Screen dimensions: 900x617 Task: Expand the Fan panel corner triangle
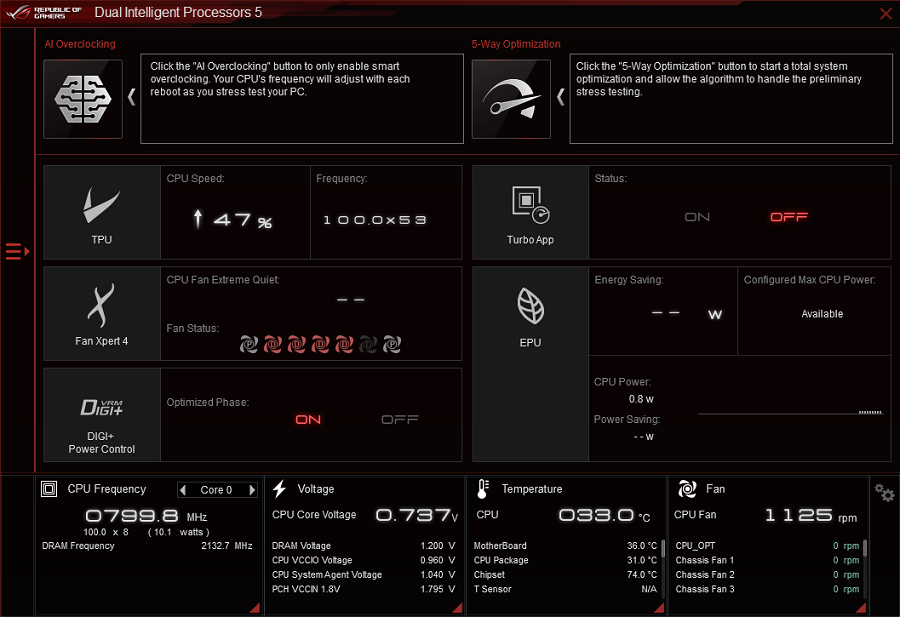point(861,608)
